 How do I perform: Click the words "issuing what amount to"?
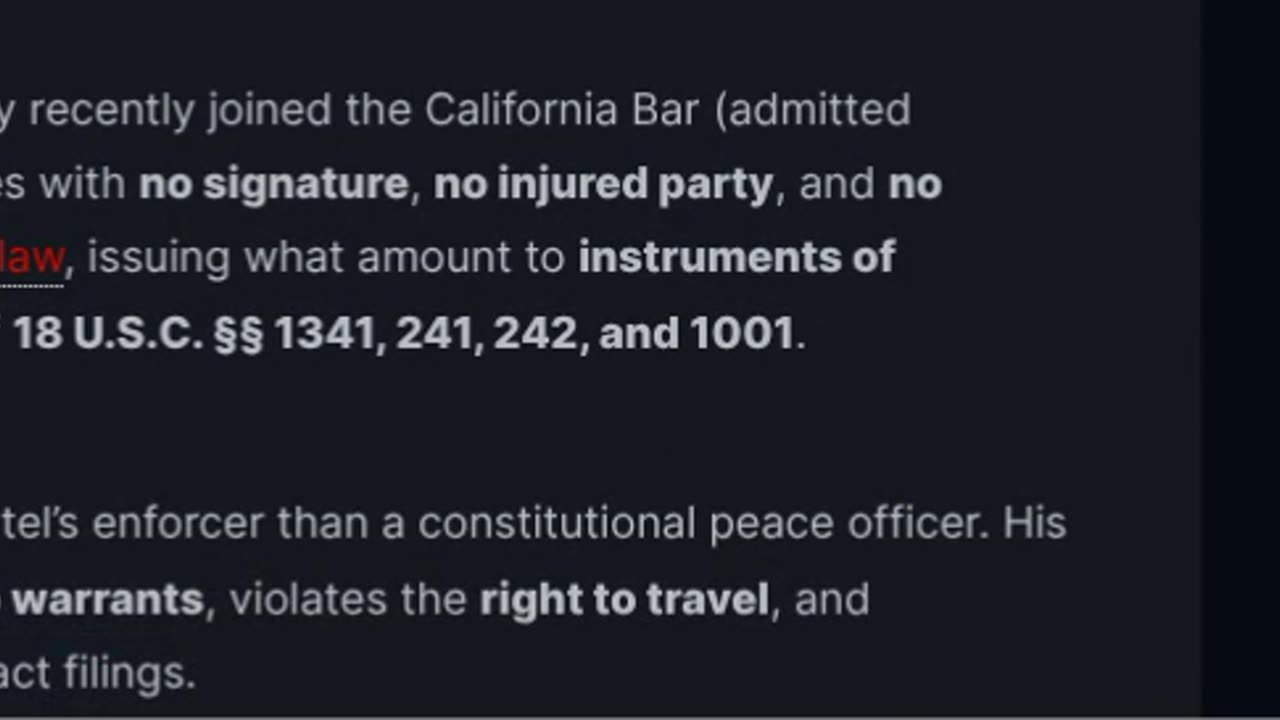pos(325,258)
